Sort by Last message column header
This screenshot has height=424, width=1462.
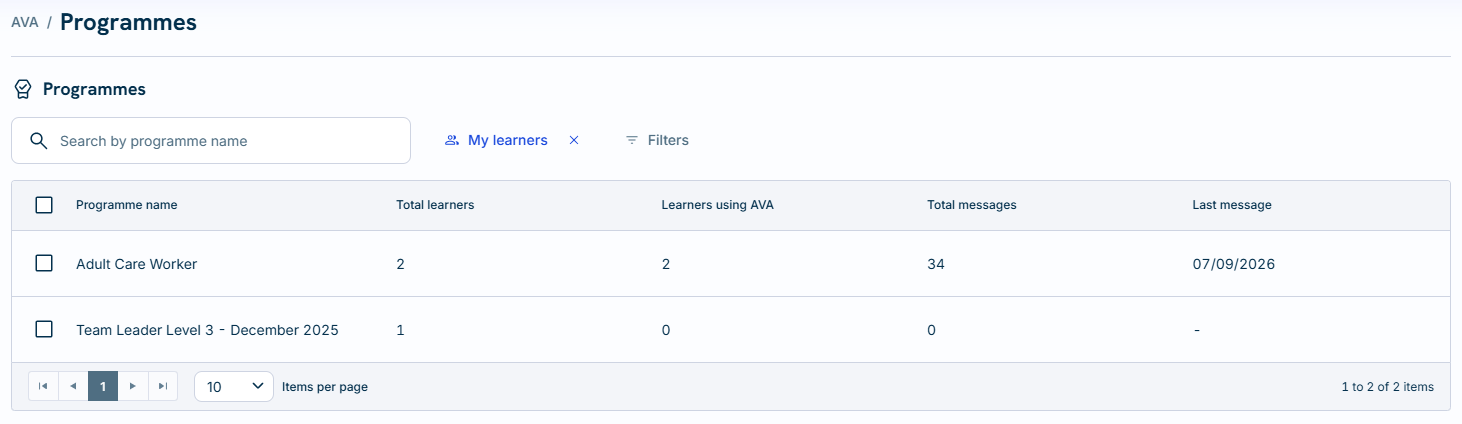(x=1232, y=205)
